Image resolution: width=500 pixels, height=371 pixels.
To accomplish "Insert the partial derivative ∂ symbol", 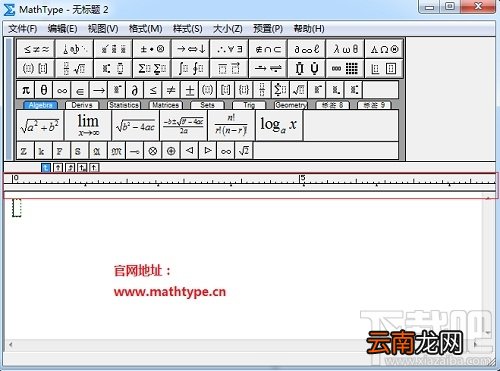I will 135,90.
